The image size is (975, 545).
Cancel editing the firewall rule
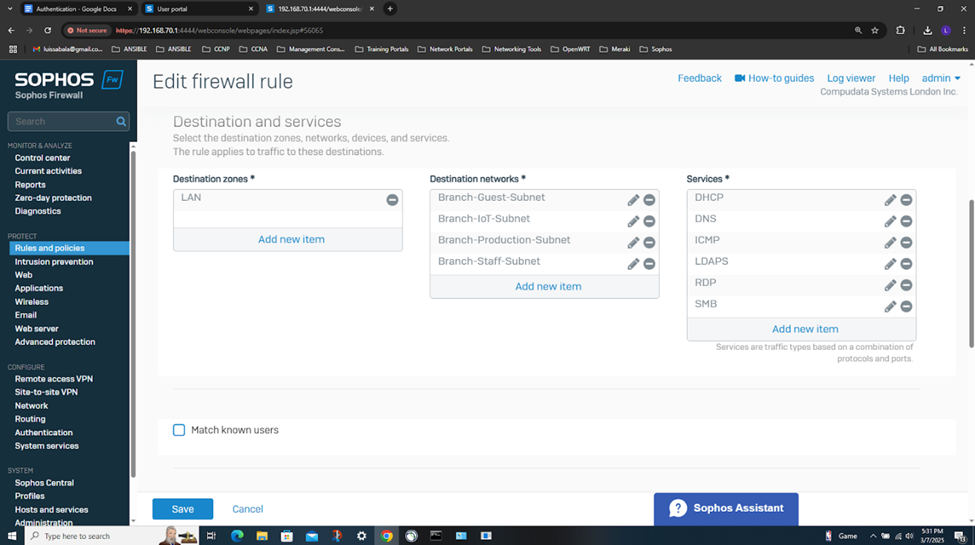click(x=247, y=509)
